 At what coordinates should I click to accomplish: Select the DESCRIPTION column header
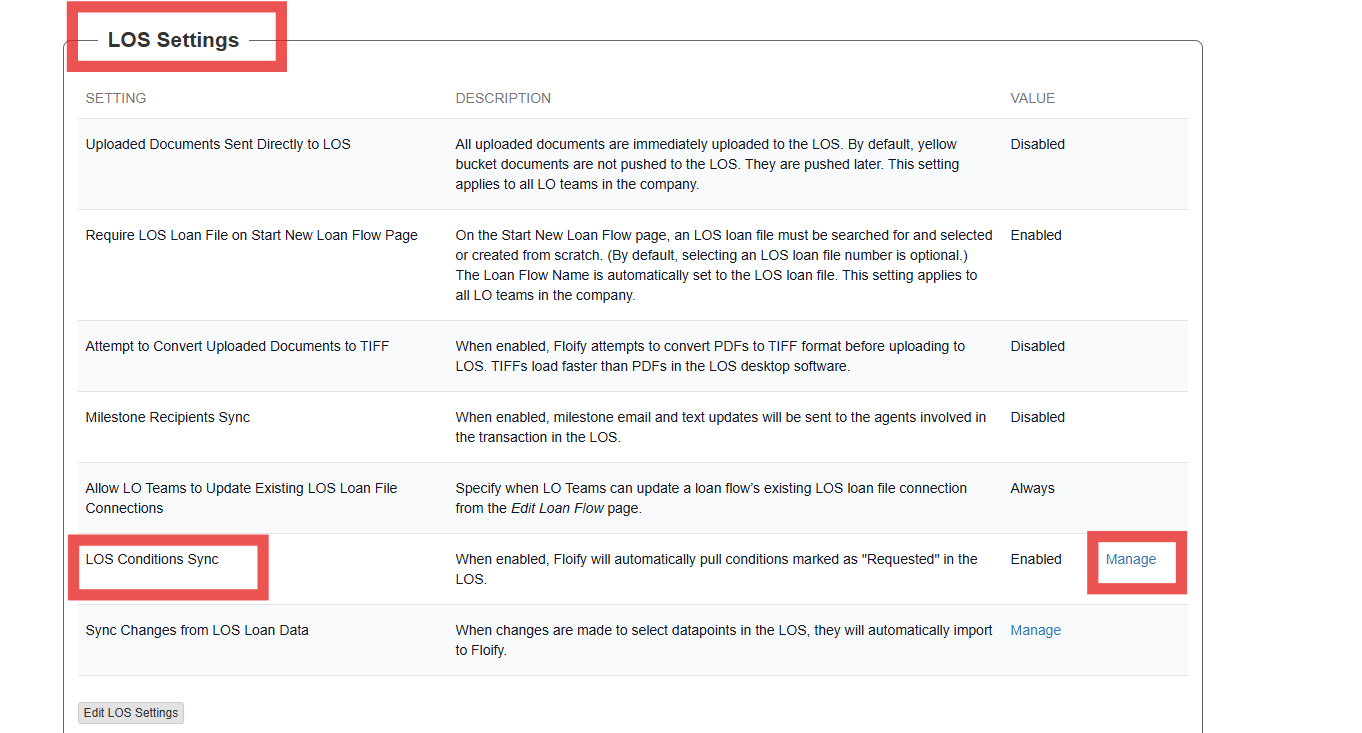[503, 98]
